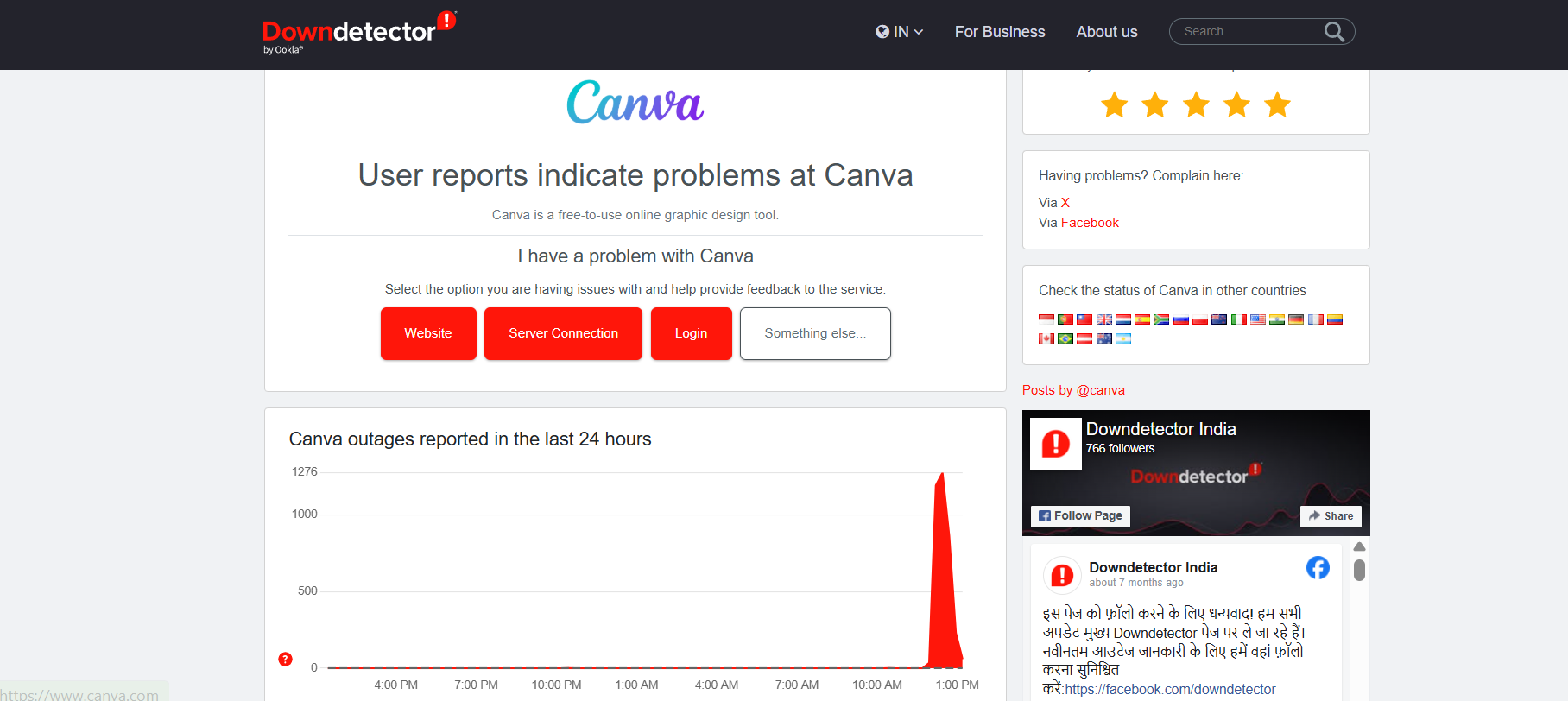The width and height of the screenshot is (1568, 701).
Task: Click the Canva logo image
Action: 635,102
